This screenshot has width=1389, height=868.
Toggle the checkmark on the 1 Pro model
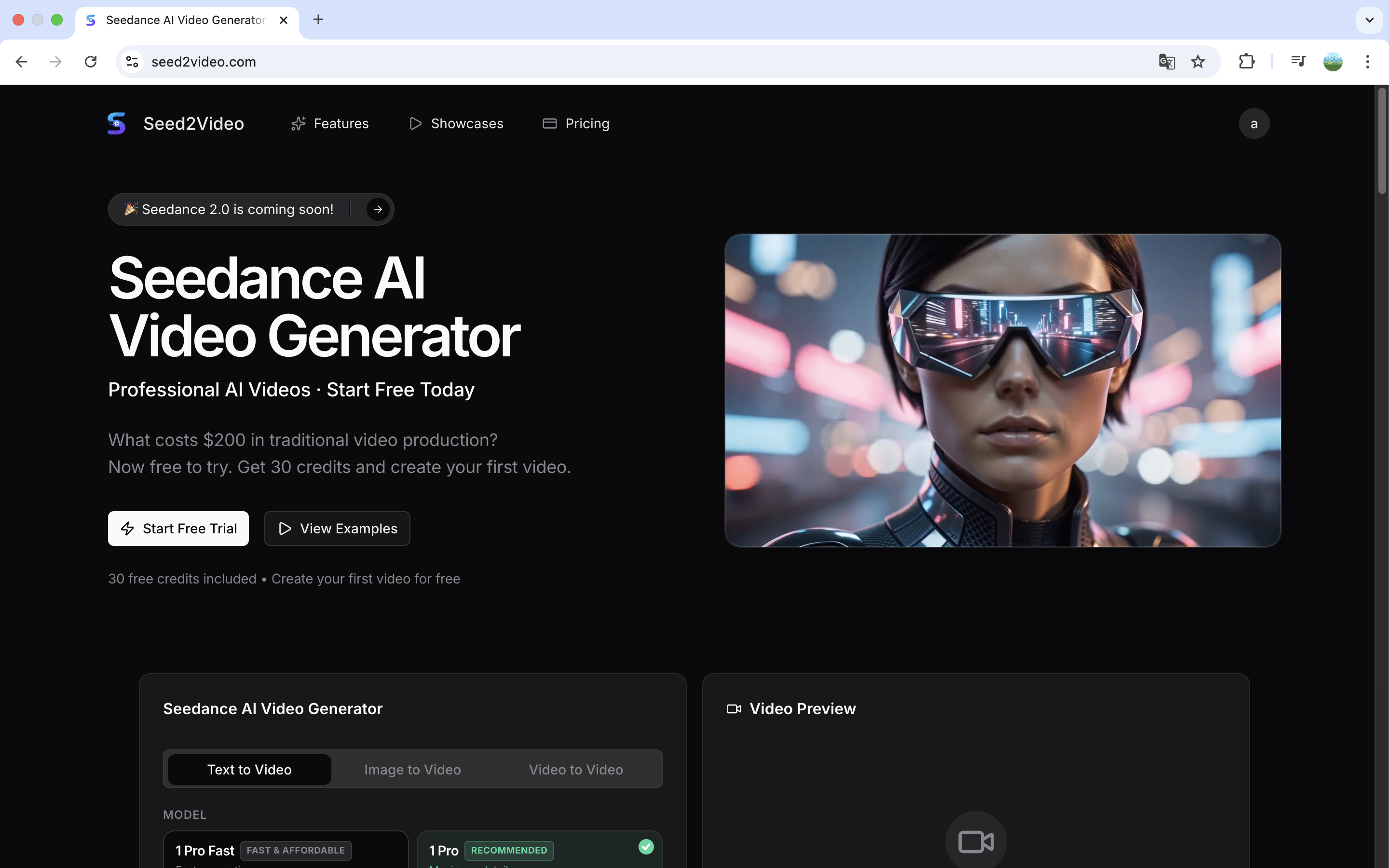[x=646, y=847]
